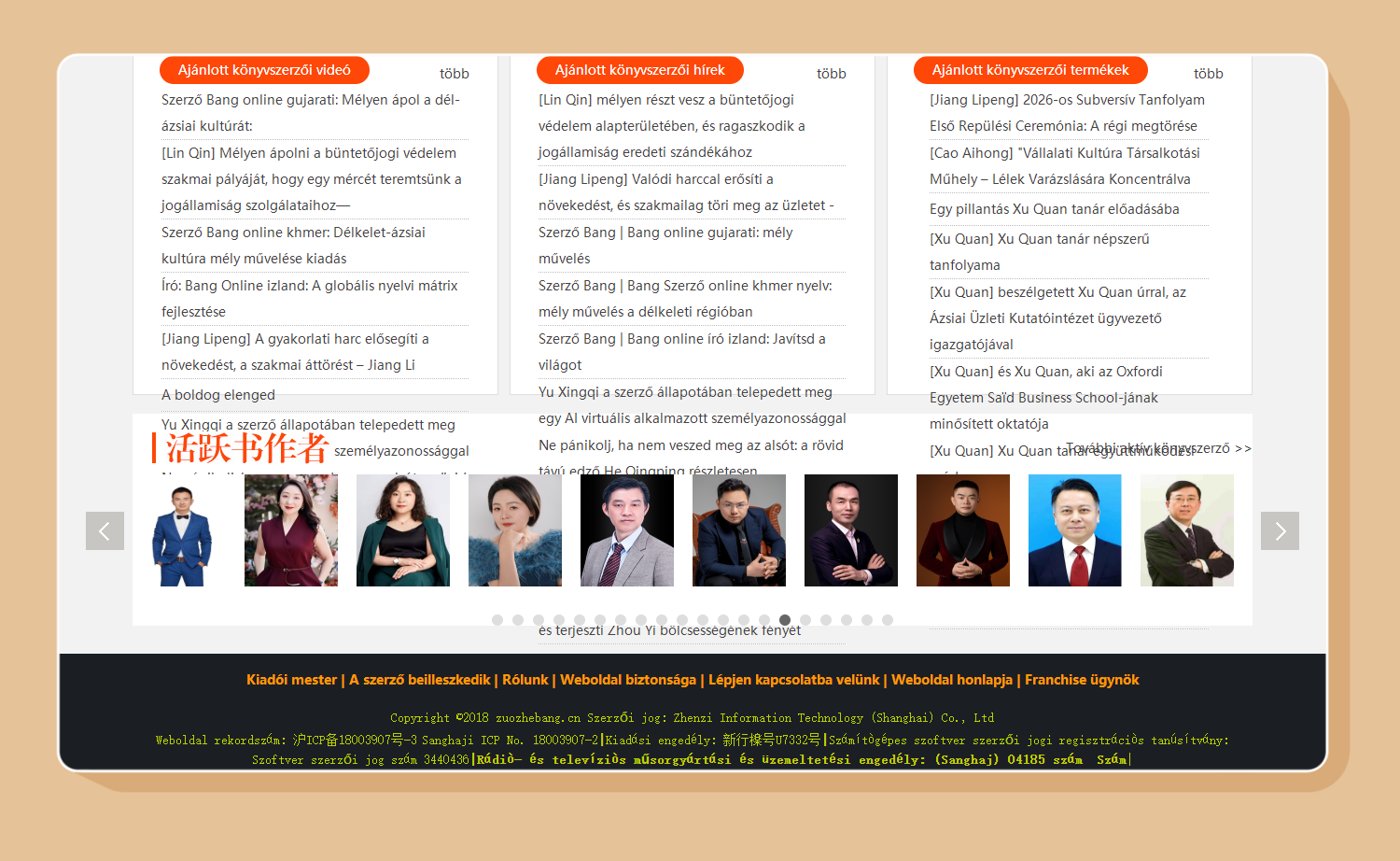Image resolution: width=1400 pixels, height=861 pixels.
Task: Open 'több' next to Ajánlott könyvszerzői videó
Action: pos(454,74)
